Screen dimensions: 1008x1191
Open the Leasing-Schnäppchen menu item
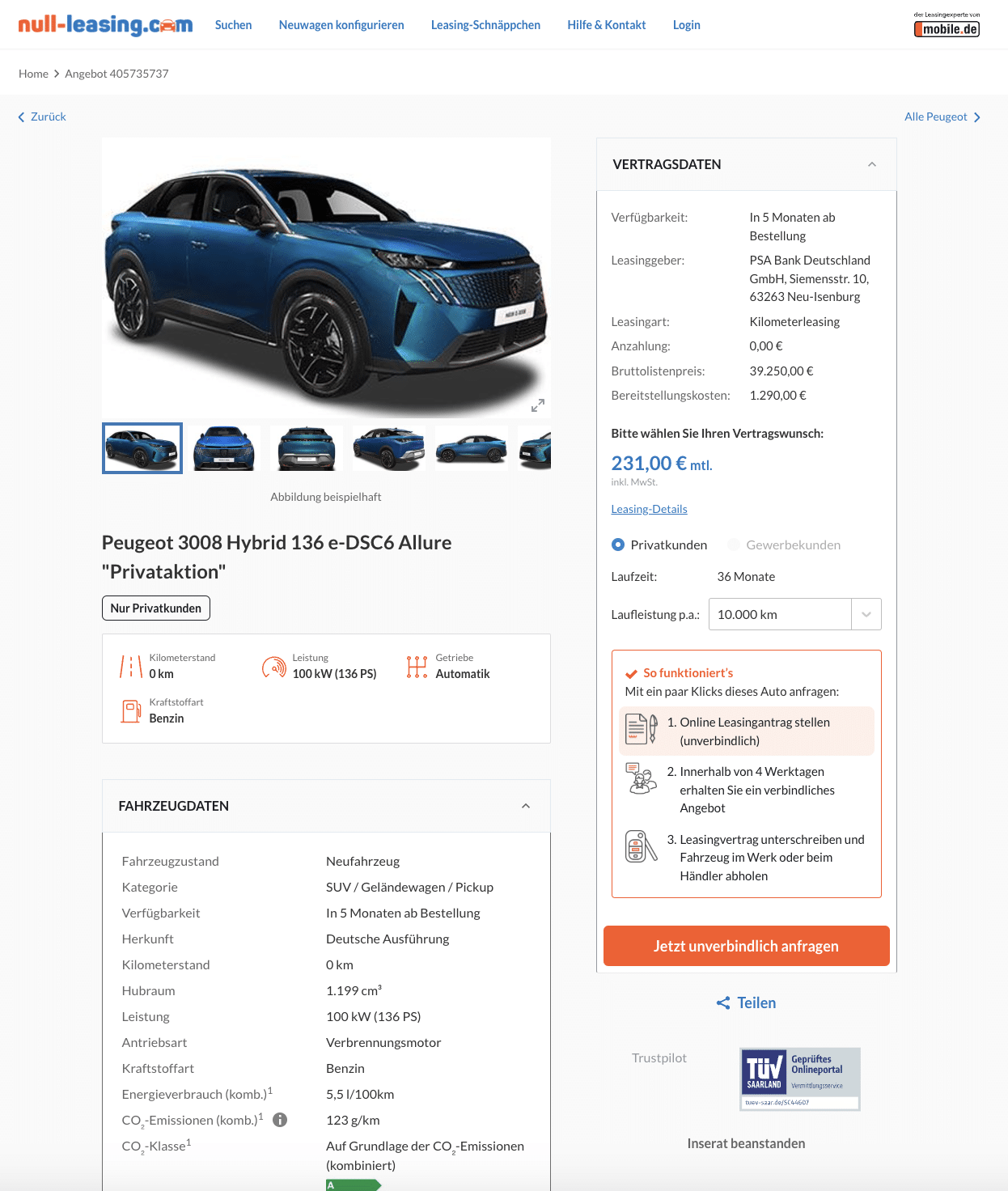[485, 25]
